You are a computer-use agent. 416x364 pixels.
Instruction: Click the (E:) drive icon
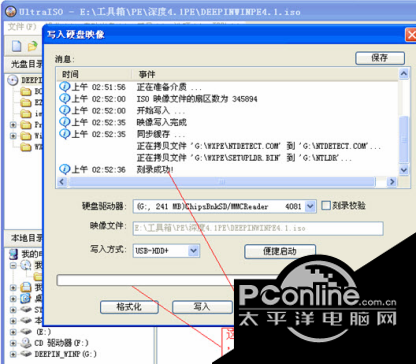click(x=25, y=331)
